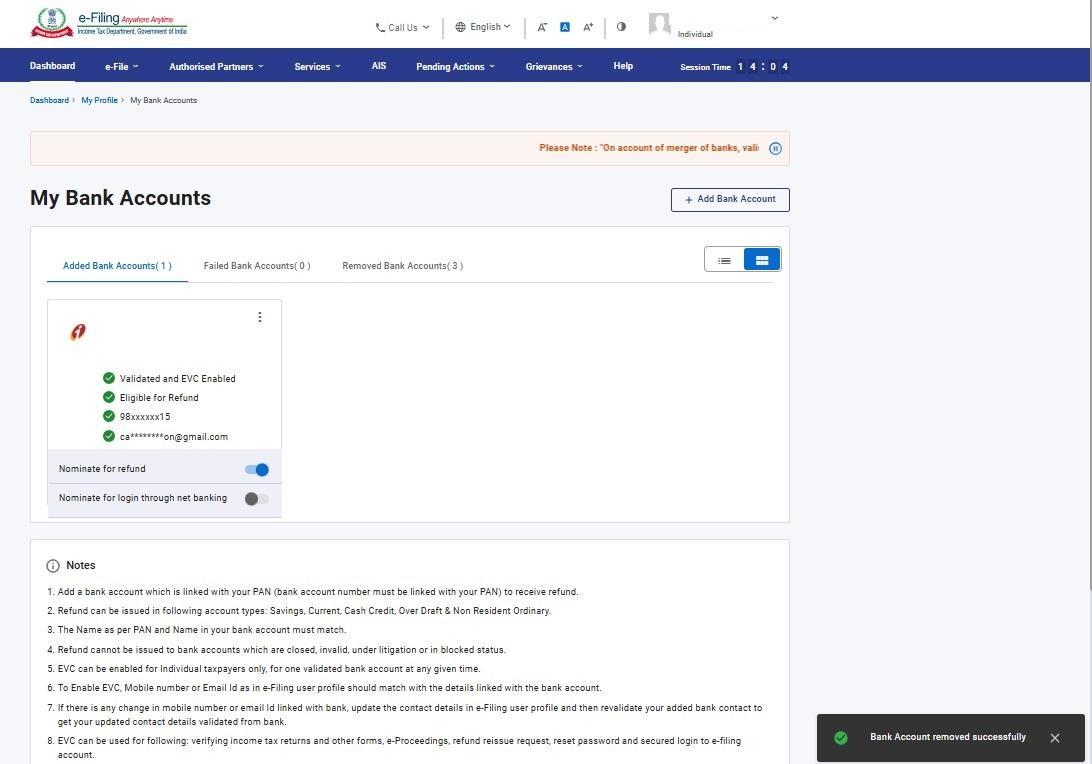Switch to Removed Bank Accounts tab
Screen dimensions: 1092x764
pyautogui.click(x=402, y=266)
